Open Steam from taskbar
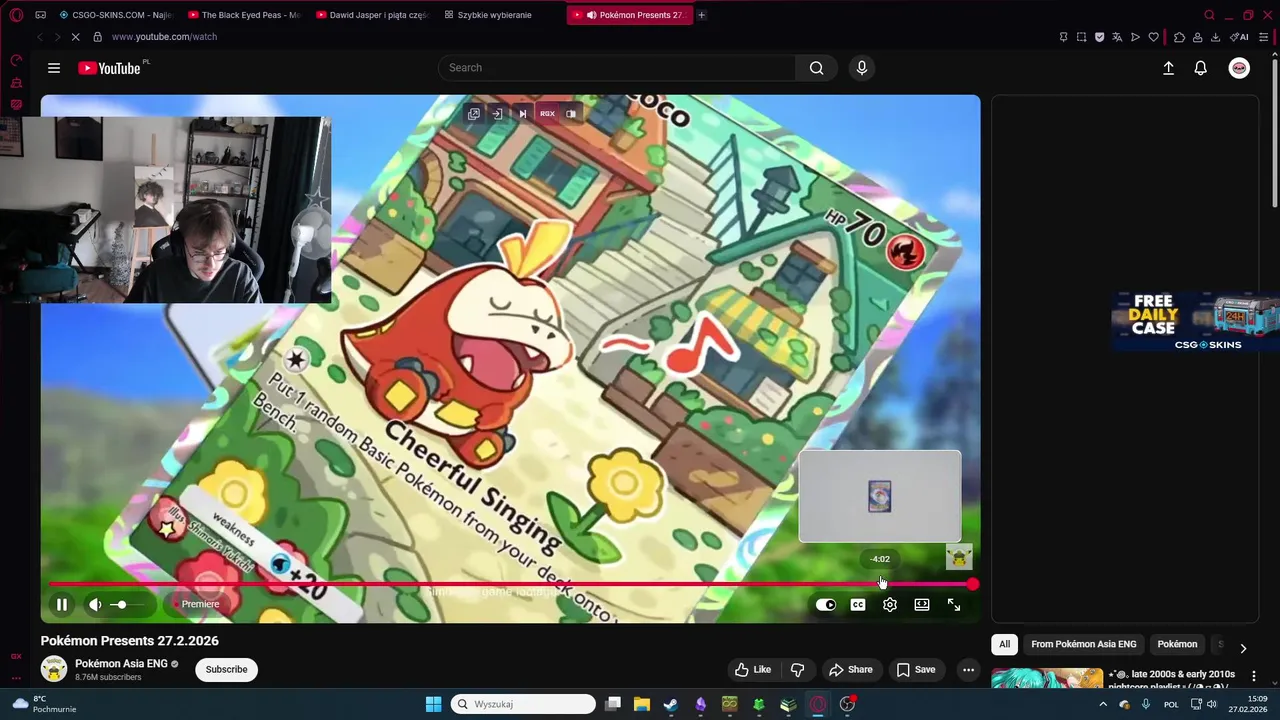The width and height of the screenshot is (1280, 720). [x=671, y=704]
